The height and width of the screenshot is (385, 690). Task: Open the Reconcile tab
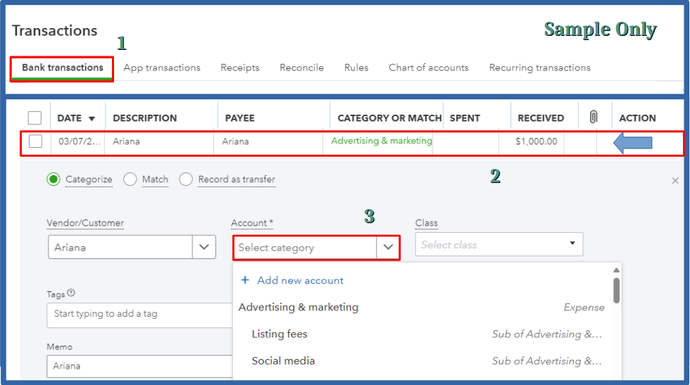tap(301, 68)
